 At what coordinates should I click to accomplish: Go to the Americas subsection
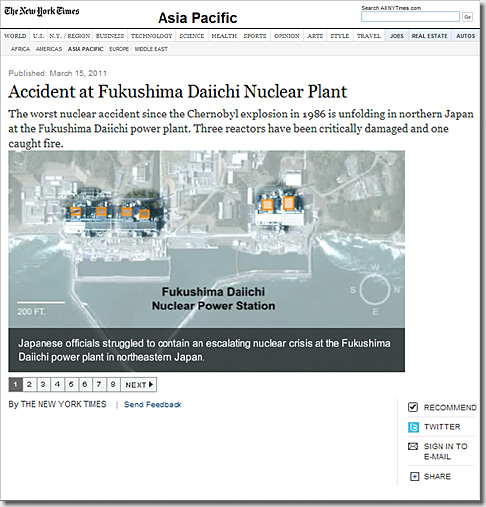[49, 49]
